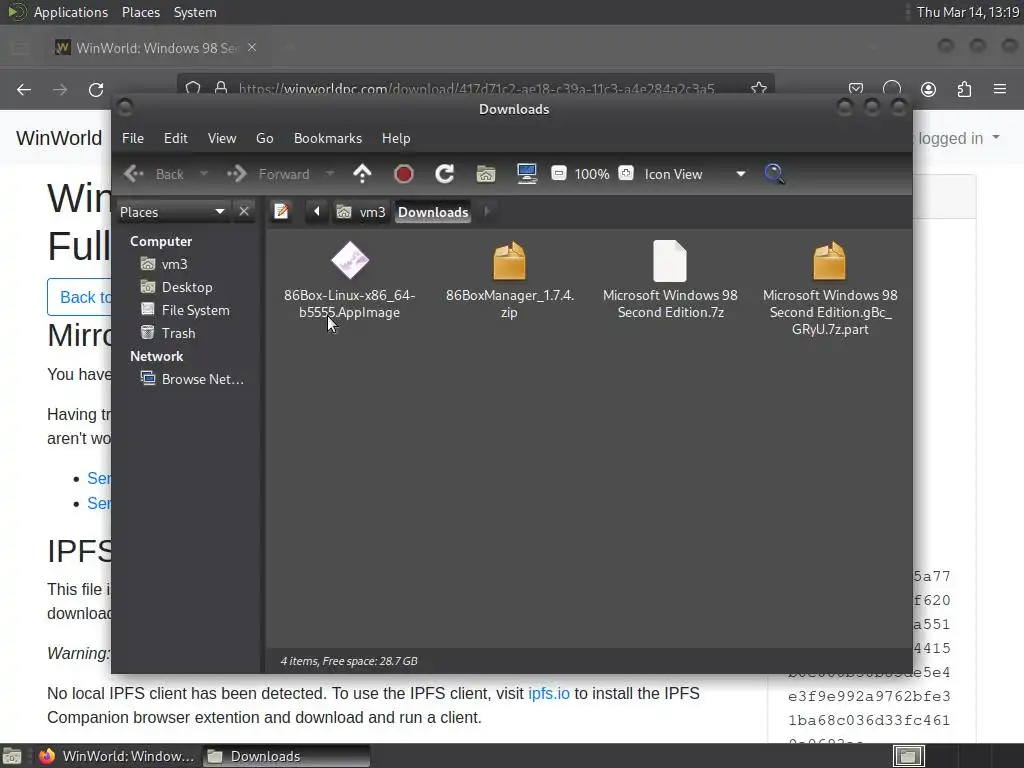Click the path bar right scroll arrow
Viewport: 1024px width, 768px height.
tap(487, 212)
